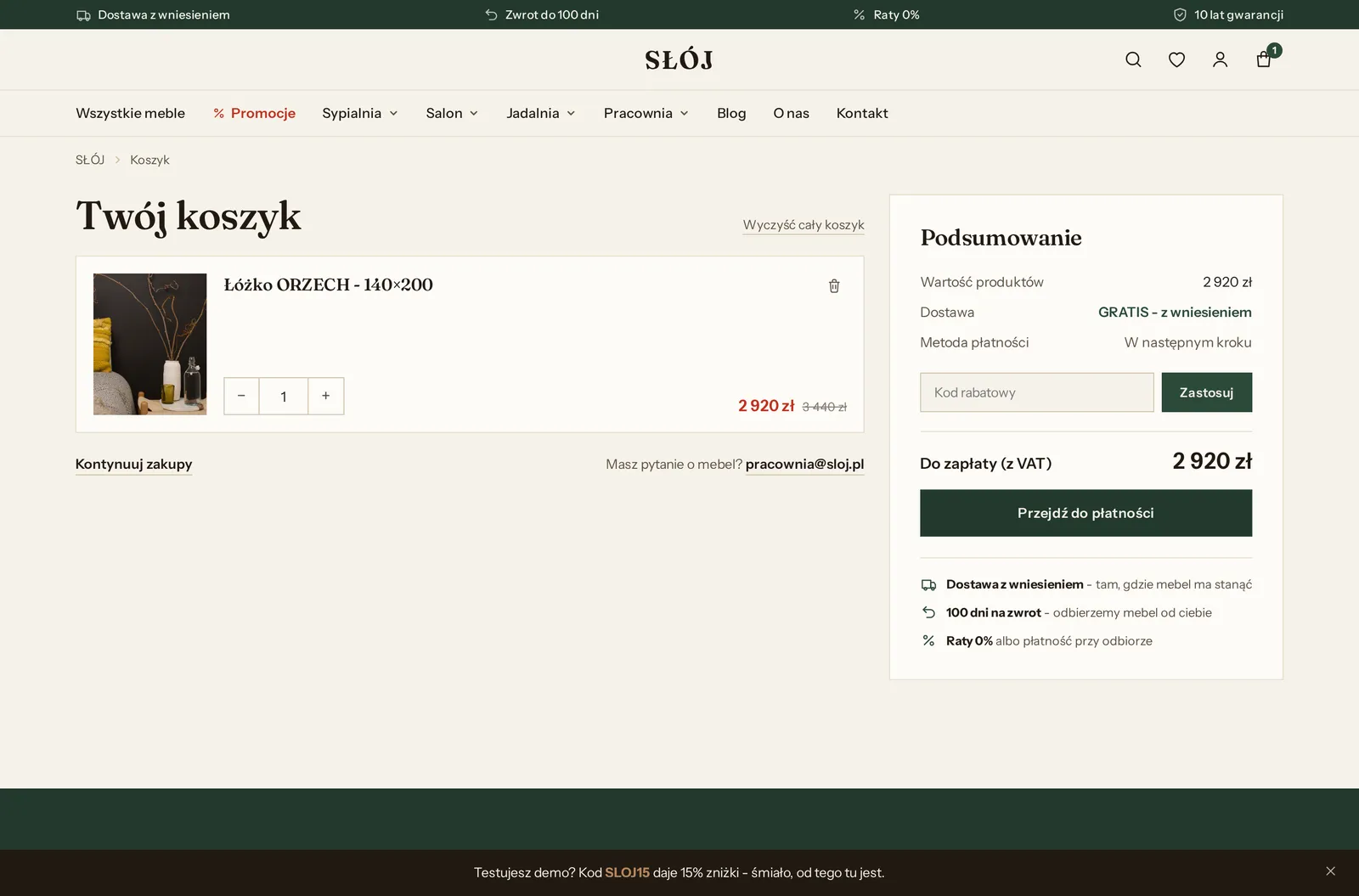The height and width of the screenshot is (896, 1359).
Task: Open the user account icon
Action: [x=1220, y=59]
